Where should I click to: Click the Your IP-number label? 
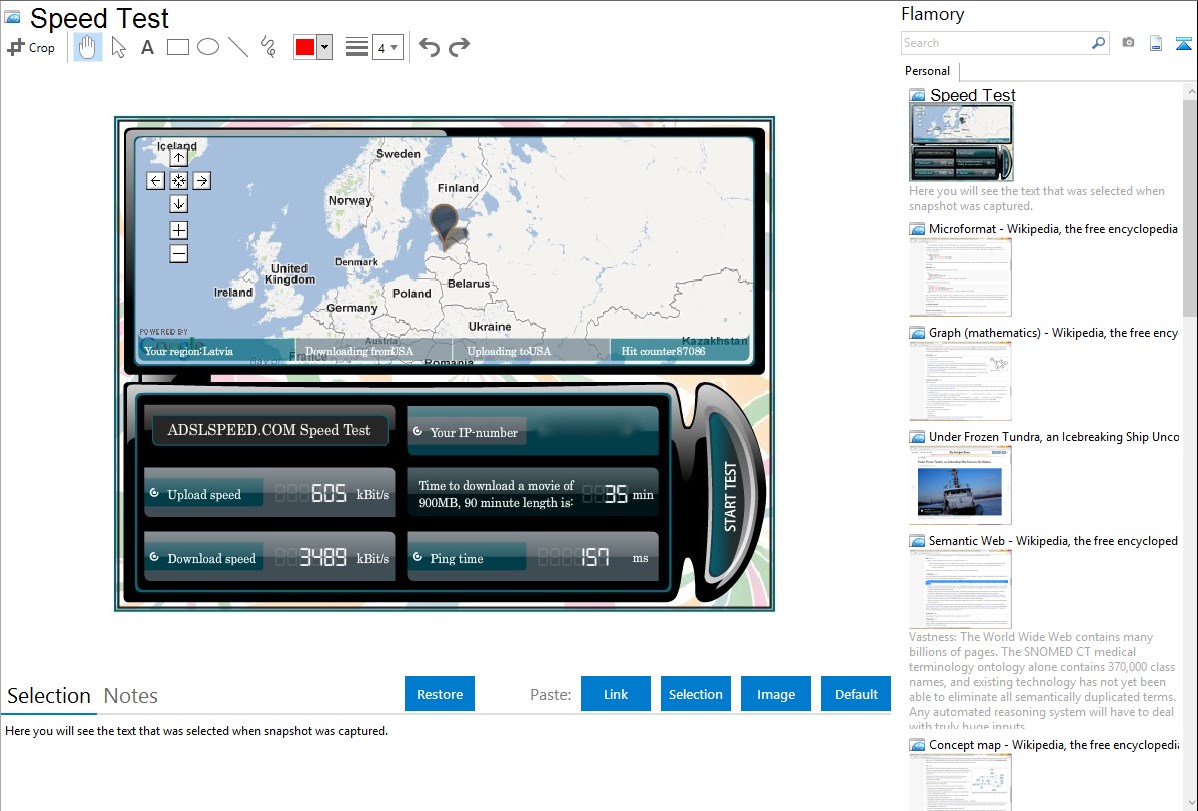point(474,433)
